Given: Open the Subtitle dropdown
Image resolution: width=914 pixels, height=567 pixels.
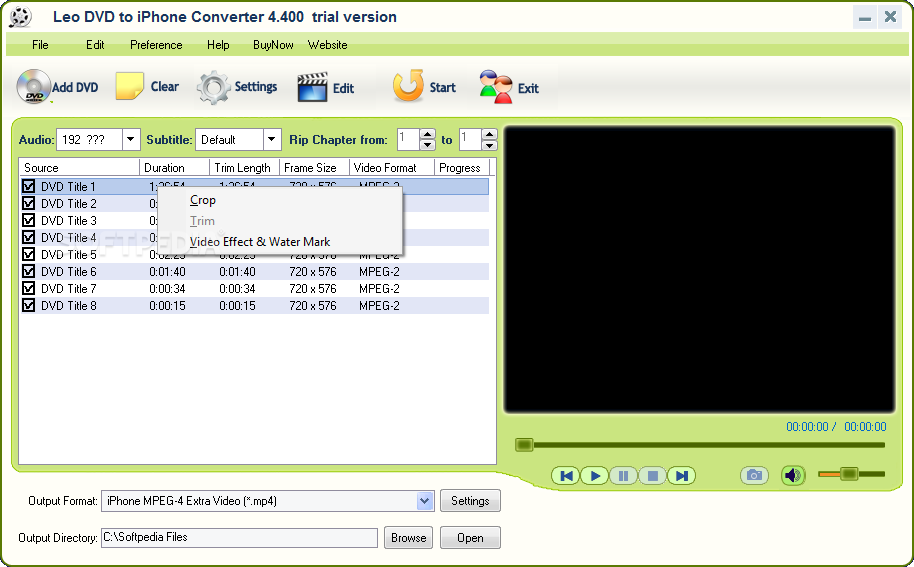Looking at the screenshot, I should tap(272, 140).
